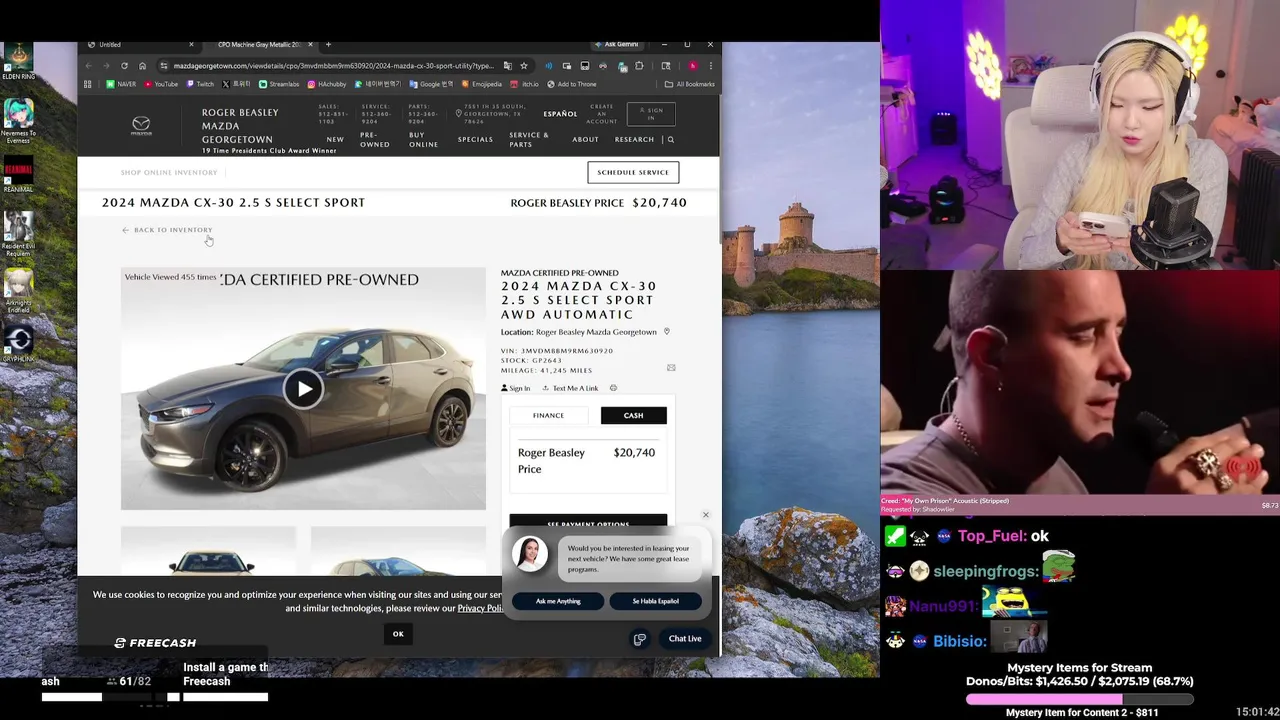Open the NEW vehicles menu

pos(335,140)
